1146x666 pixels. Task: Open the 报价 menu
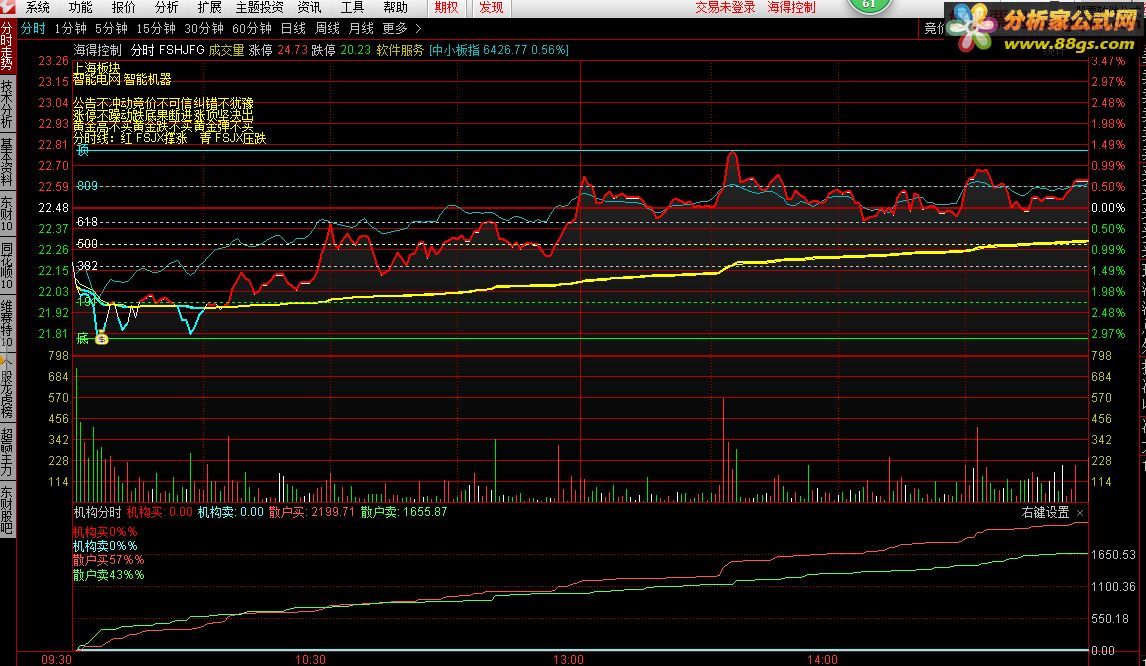[123, 7]
